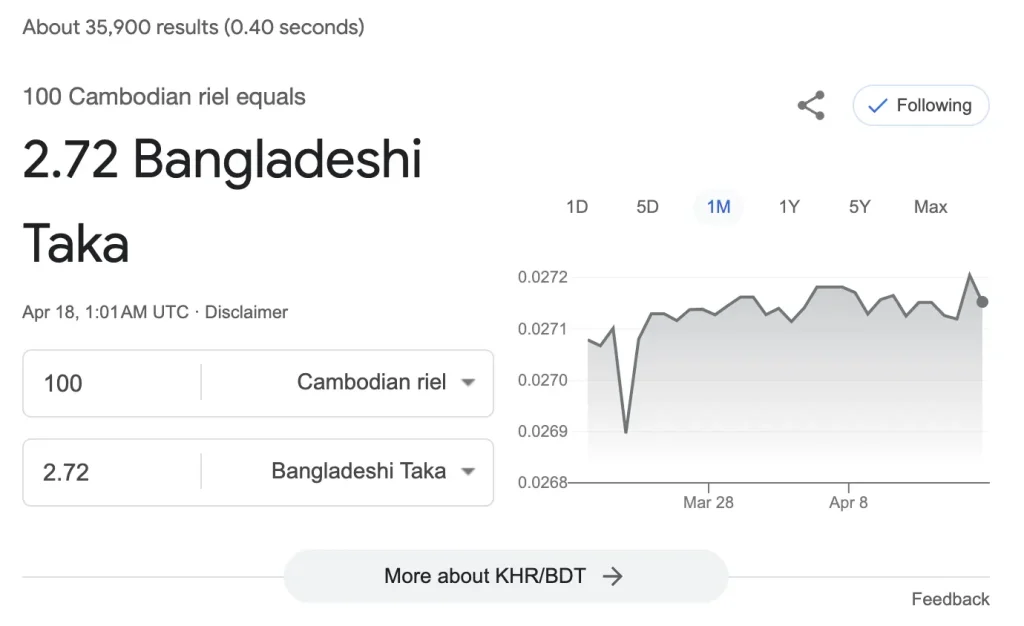Click the Bangladeshi Taka dropdown arrow
This screenshot has height=626, width=1024.
coord(468,471)
